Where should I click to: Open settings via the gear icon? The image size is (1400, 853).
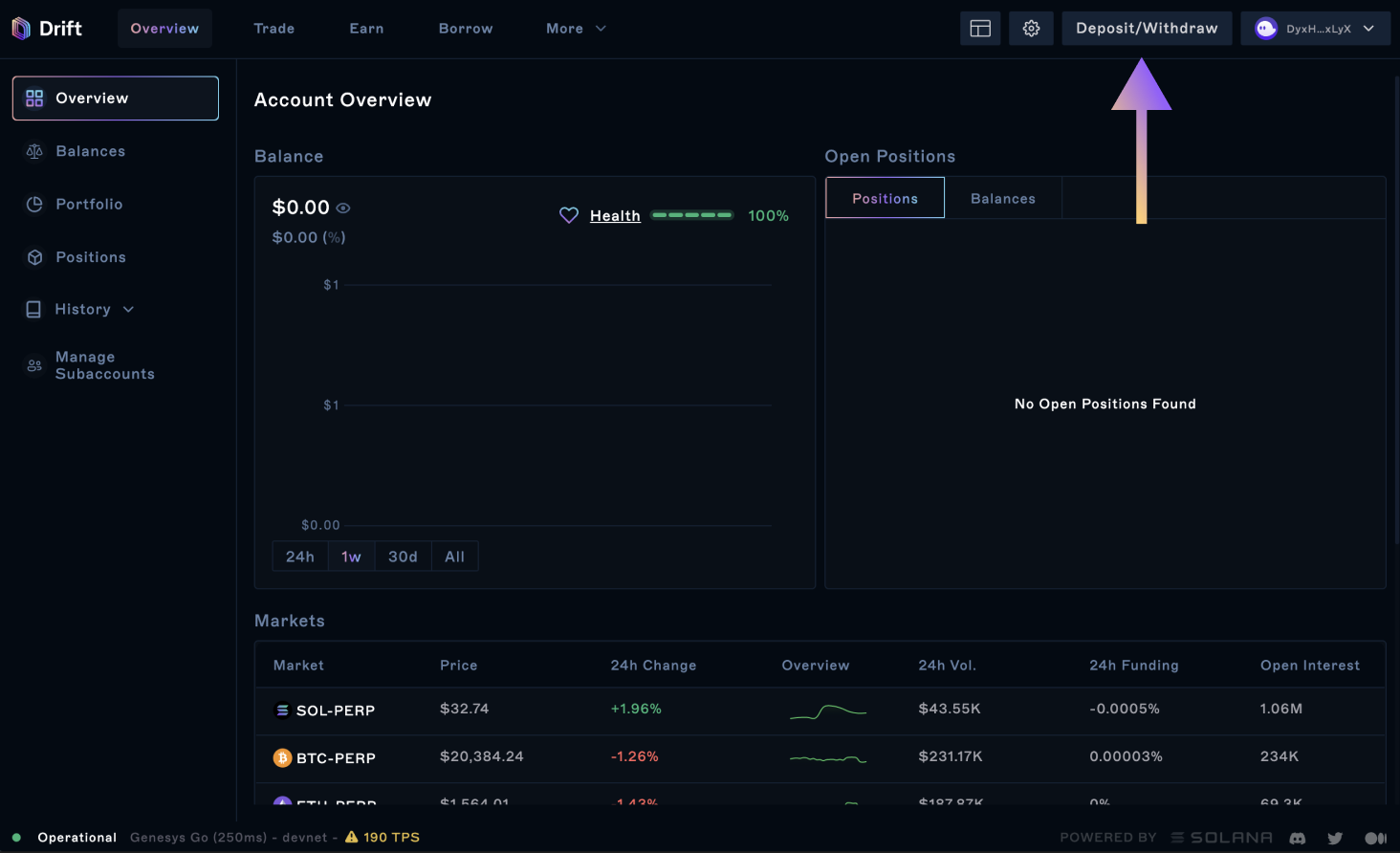1031,29
